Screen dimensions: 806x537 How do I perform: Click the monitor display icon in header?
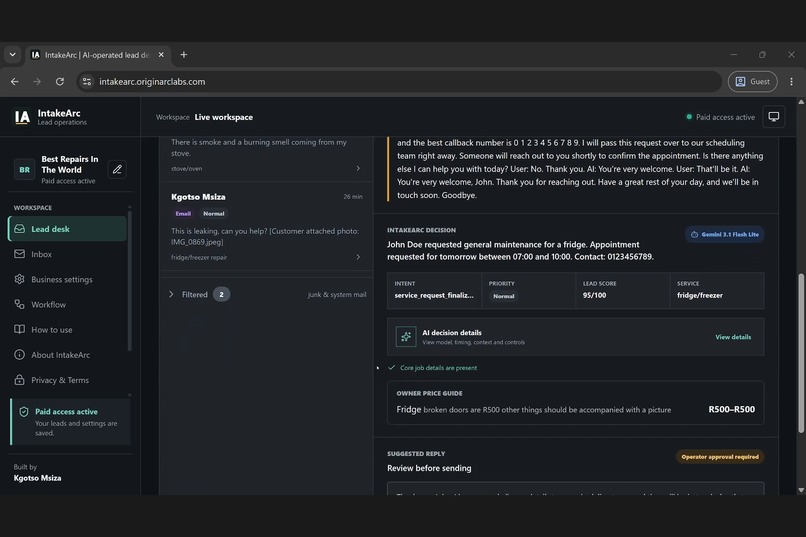(774, 117)
